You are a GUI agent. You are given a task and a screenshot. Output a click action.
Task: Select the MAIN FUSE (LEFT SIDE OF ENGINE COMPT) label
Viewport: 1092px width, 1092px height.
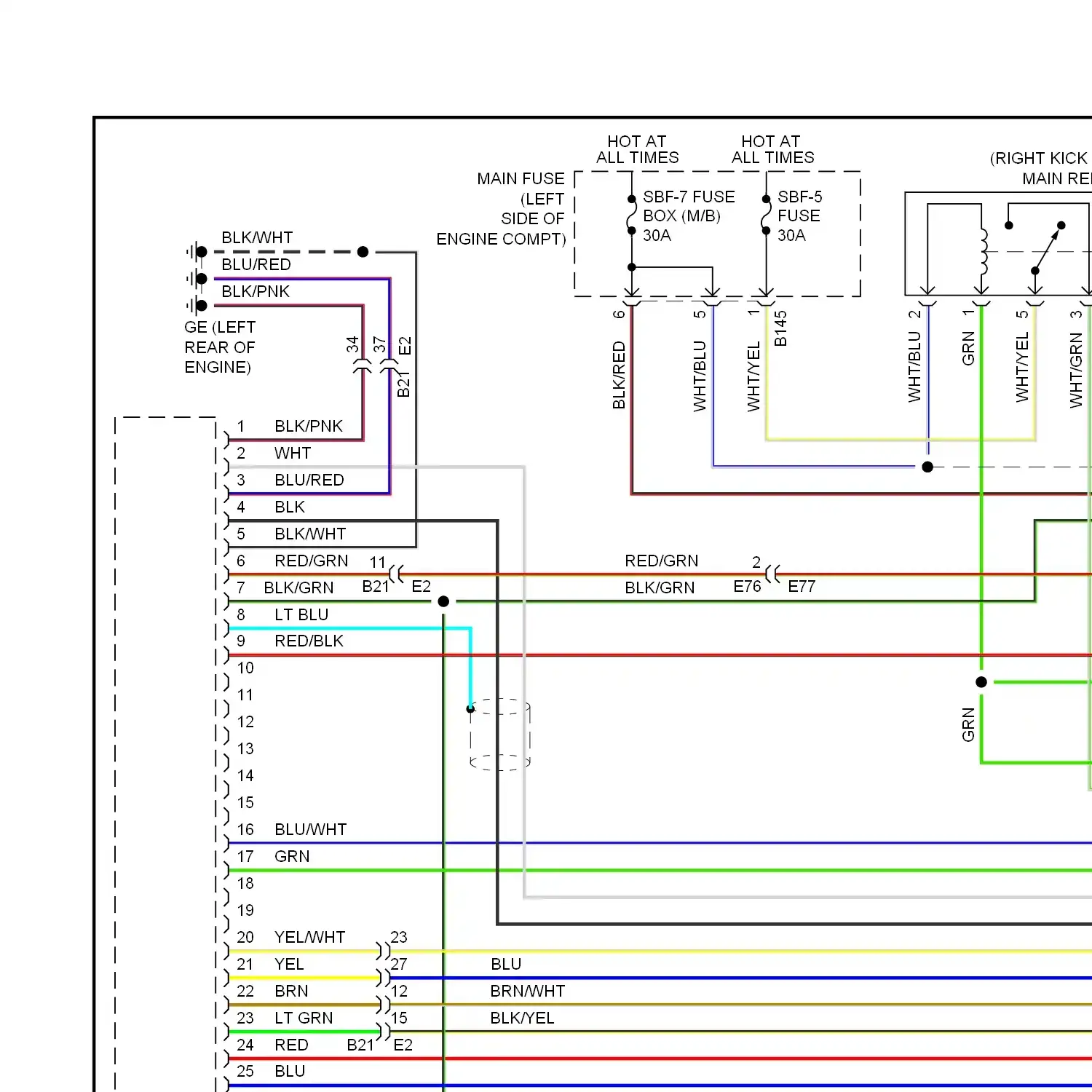(501, 209)
